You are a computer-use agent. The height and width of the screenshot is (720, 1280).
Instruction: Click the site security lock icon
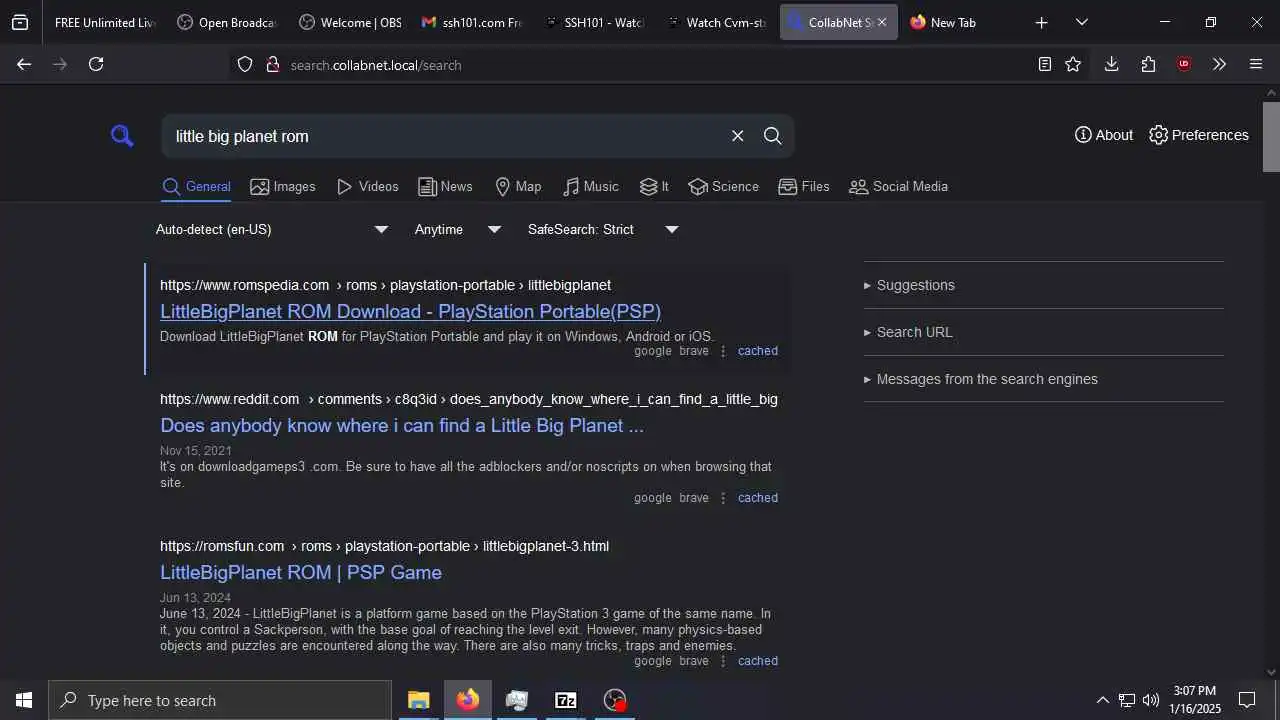coord(272,65)
